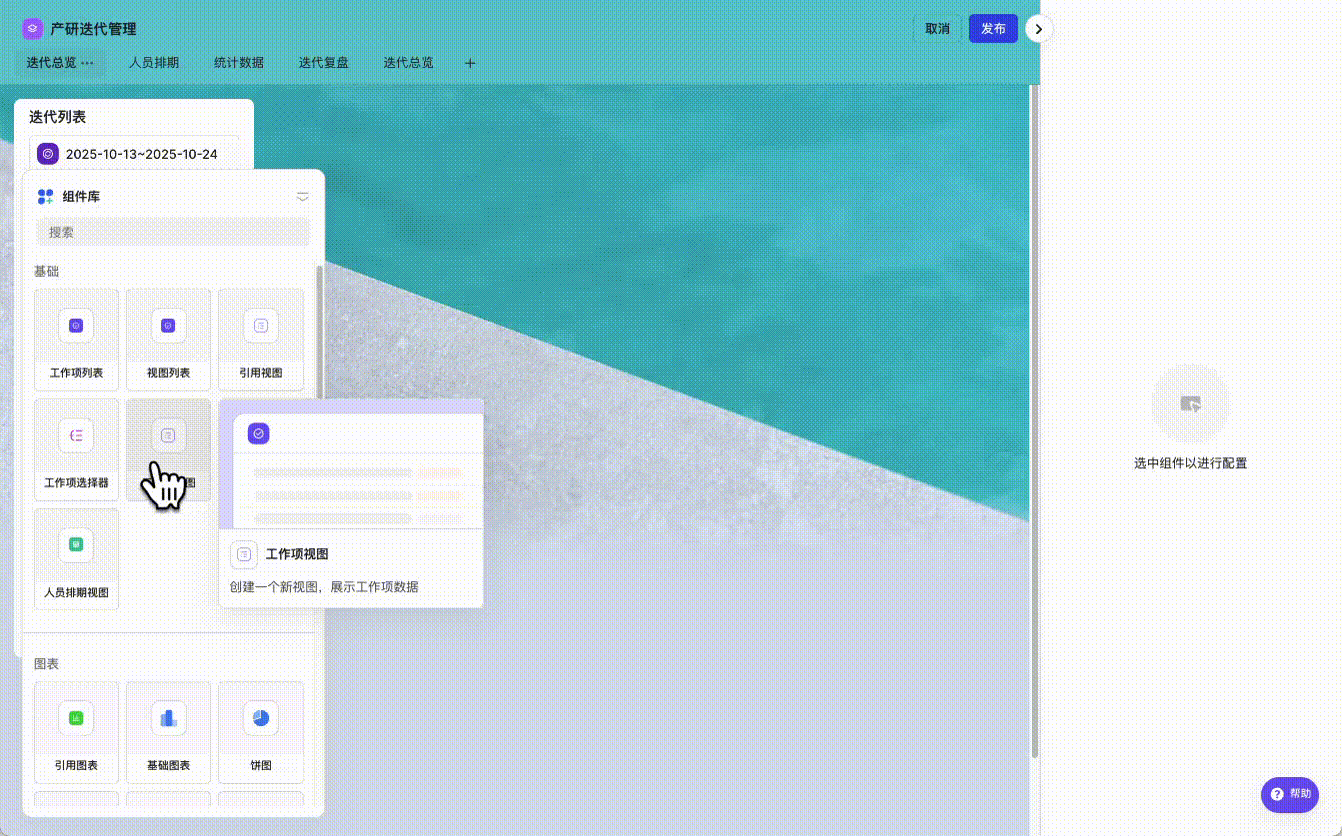Click the purple 产研迭代管理 app logo
The image size is (1342, 836).
pos(32,29)
